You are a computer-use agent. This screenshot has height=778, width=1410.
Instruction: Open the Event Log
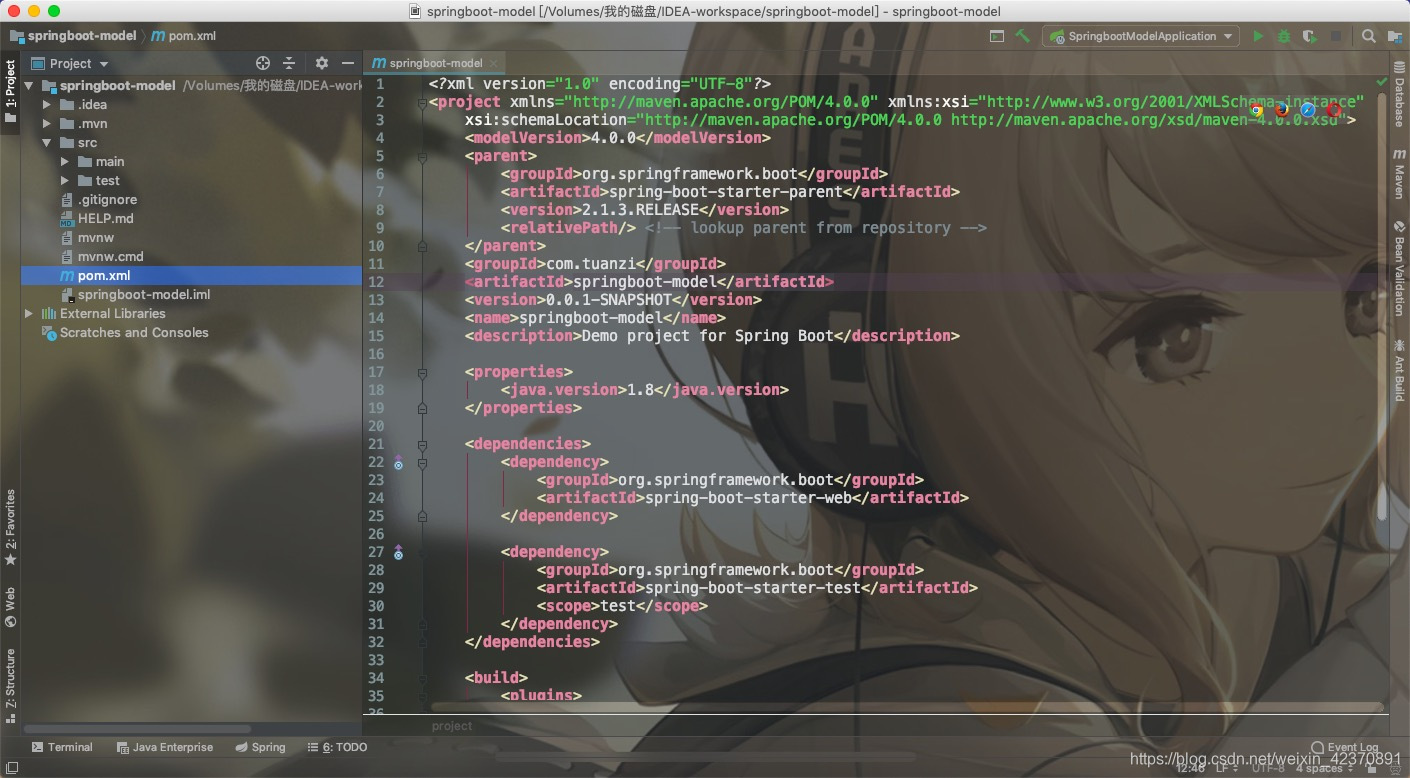point(1344,747)
